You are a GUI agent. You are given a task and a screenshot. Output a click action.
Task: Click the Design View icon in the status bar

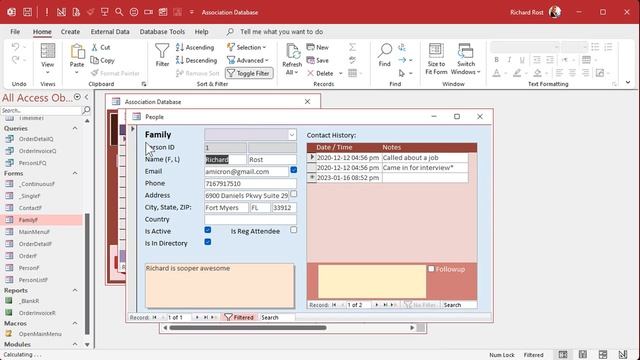pos(623,354)
